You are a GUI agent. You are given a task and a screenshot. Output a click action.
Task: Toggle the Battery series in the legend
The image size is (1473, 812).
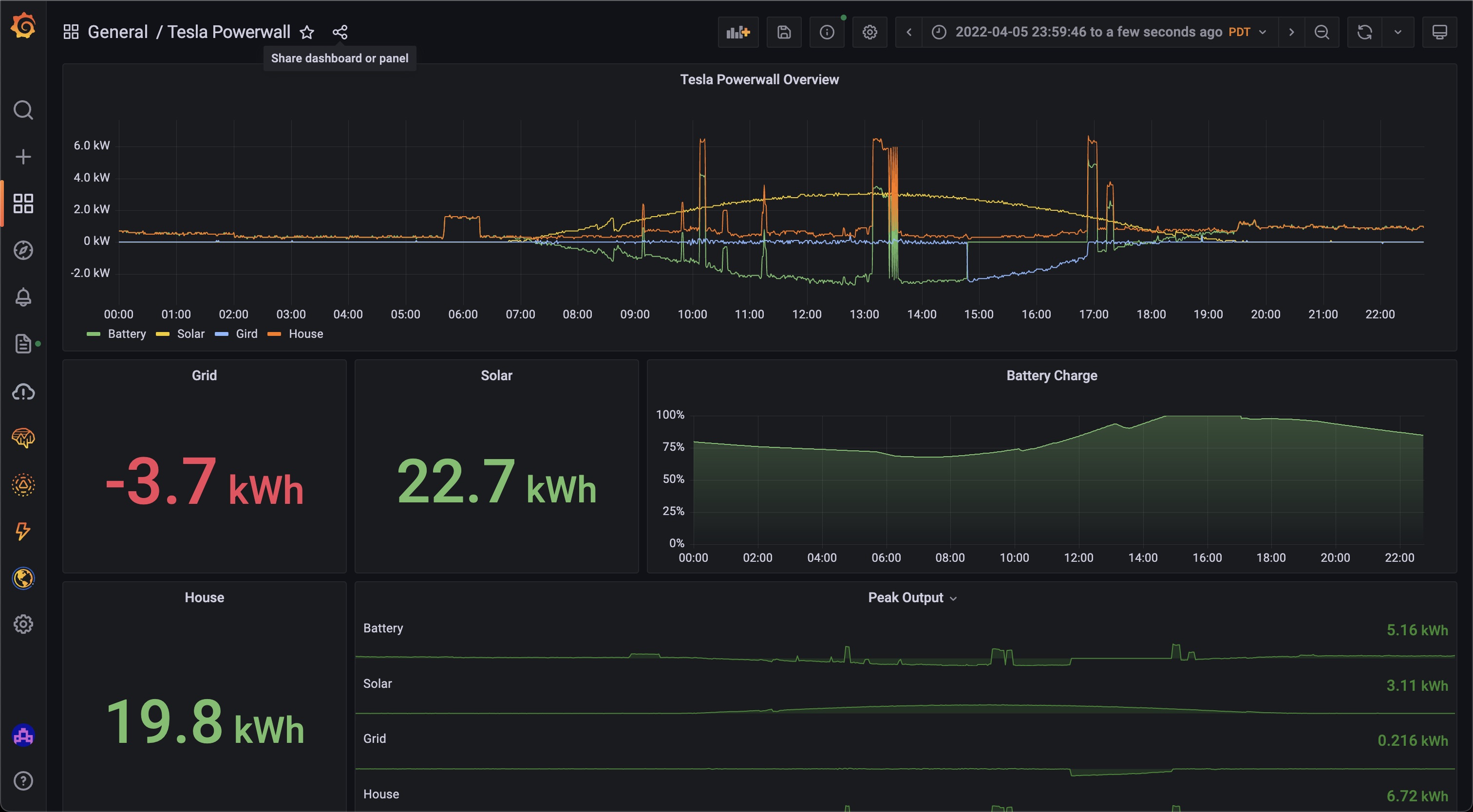126,334
